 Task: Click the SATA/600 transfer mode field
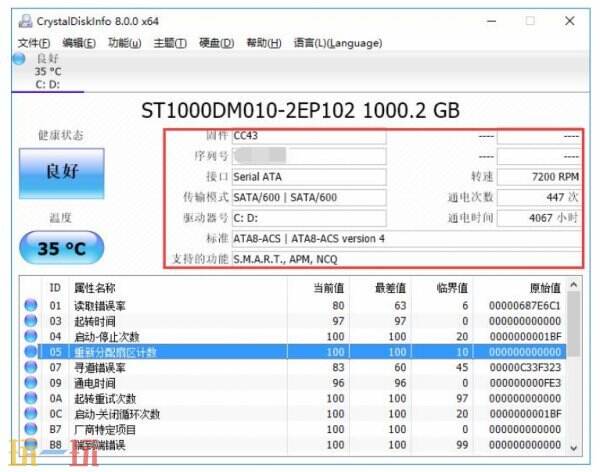[x=309, y=198]
